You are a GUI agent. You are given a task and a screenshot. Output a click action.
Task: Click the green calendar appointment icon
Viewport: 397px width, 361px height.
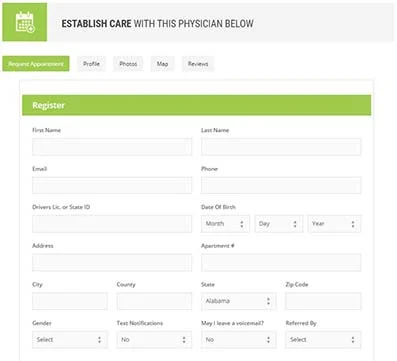25,22
